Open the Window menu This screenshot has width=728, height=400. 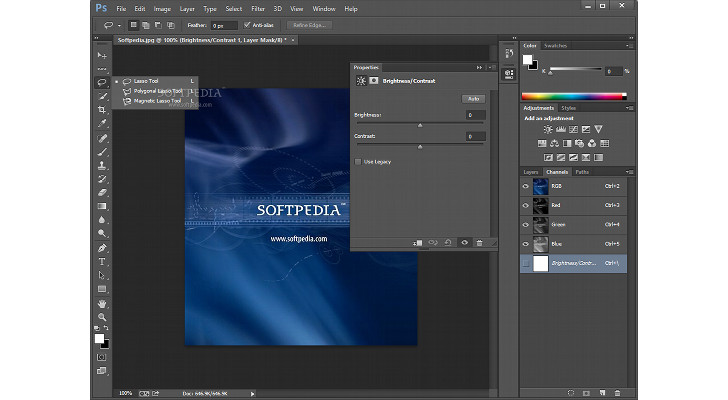click(324, 9)
